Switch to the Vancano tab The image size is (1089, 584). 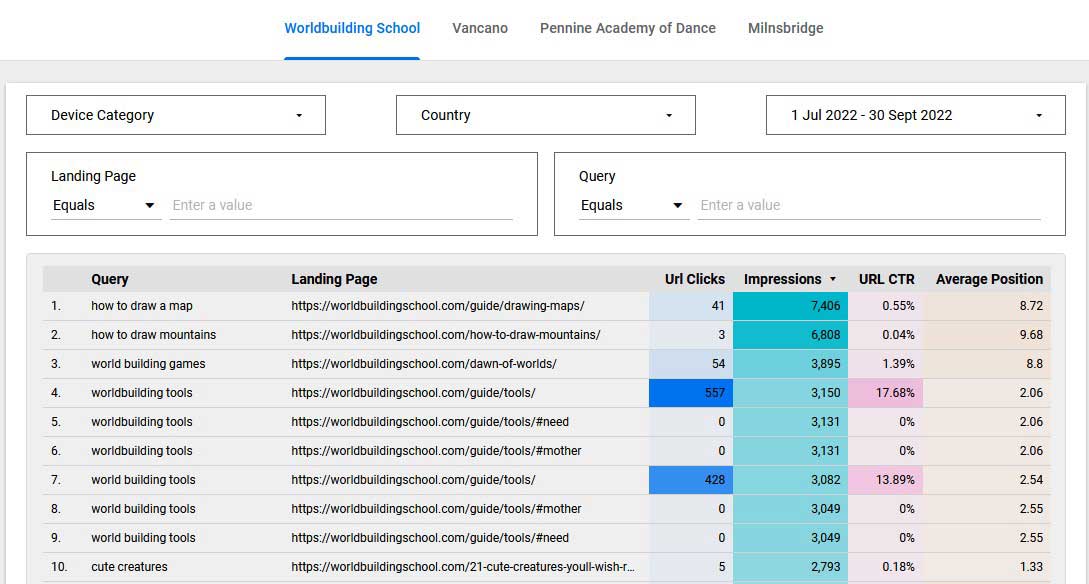(480, 28)
